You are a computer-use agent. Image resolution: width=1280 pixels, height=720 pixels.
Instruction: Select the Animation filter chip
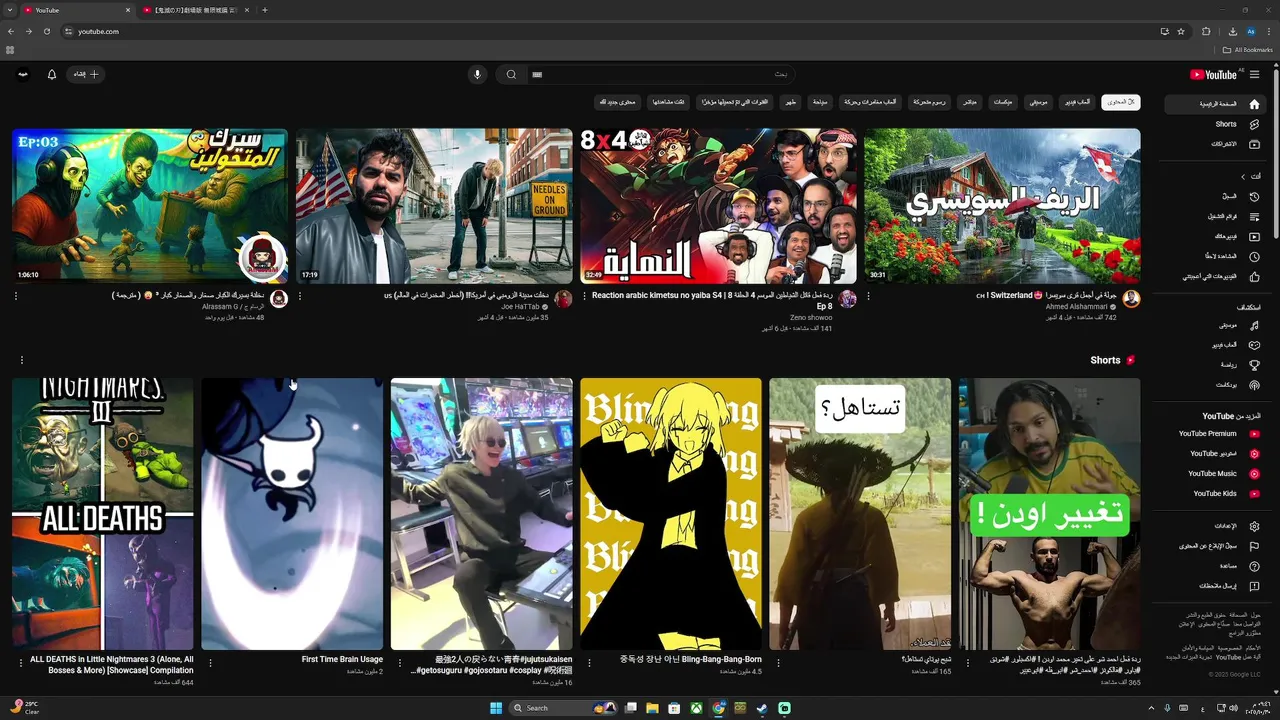pyautogui.click(x=929, y=102)
